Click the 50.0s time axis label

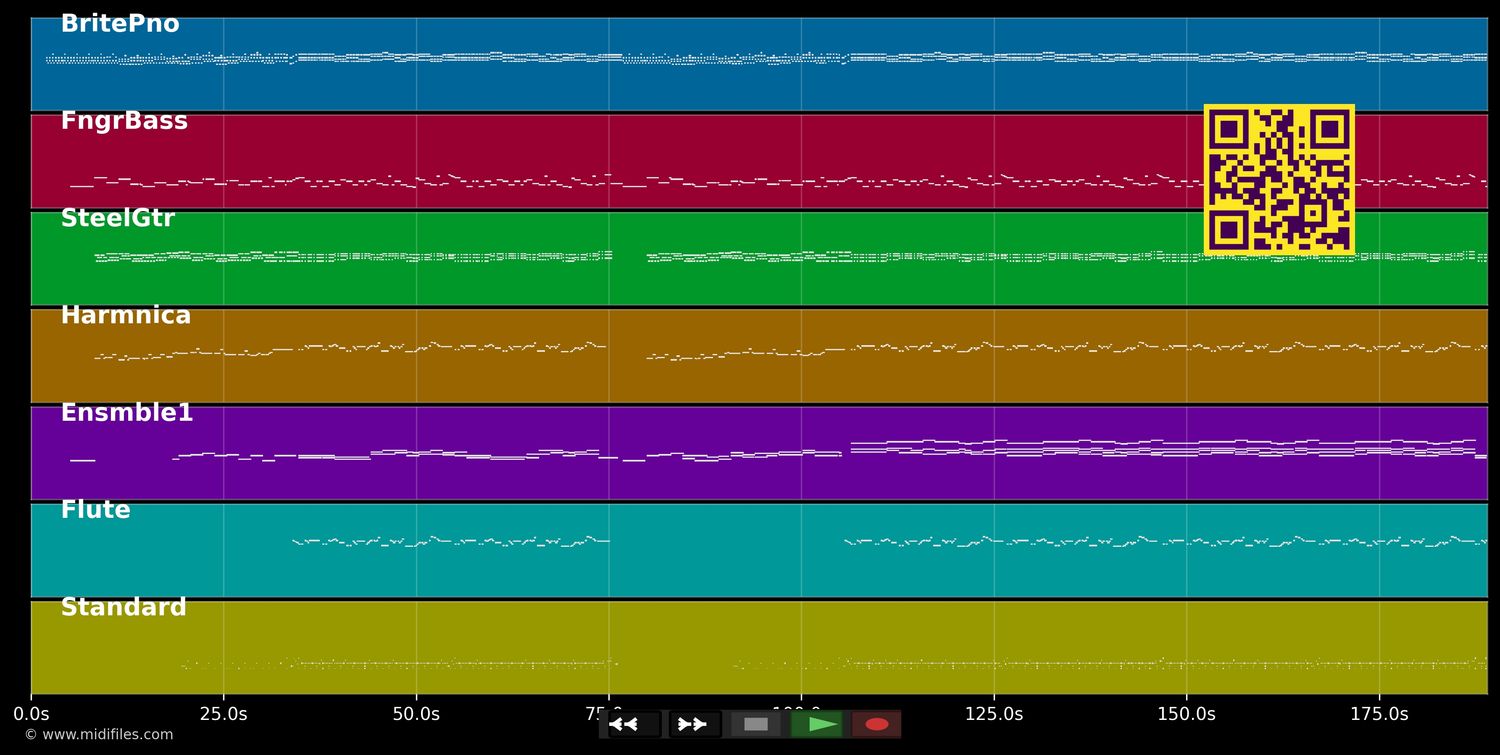(x=416, y=714)
